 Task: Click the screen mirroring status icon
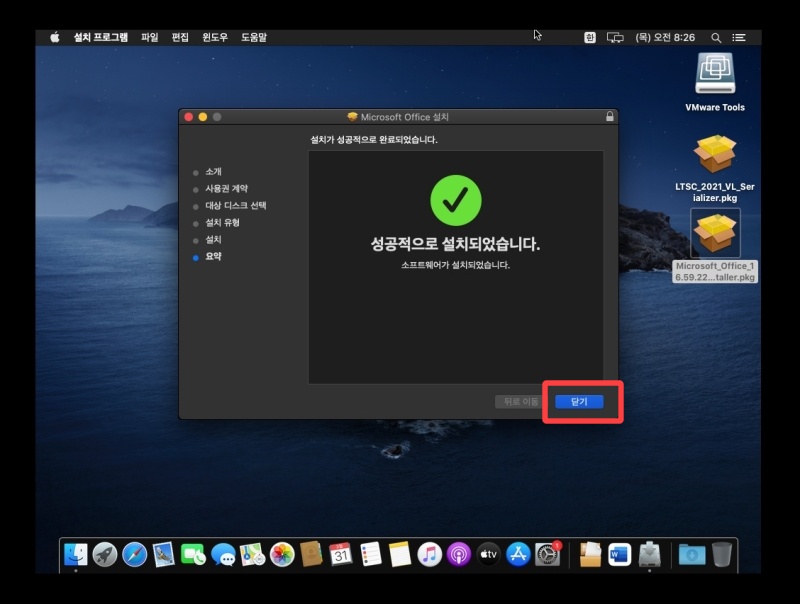615,37
